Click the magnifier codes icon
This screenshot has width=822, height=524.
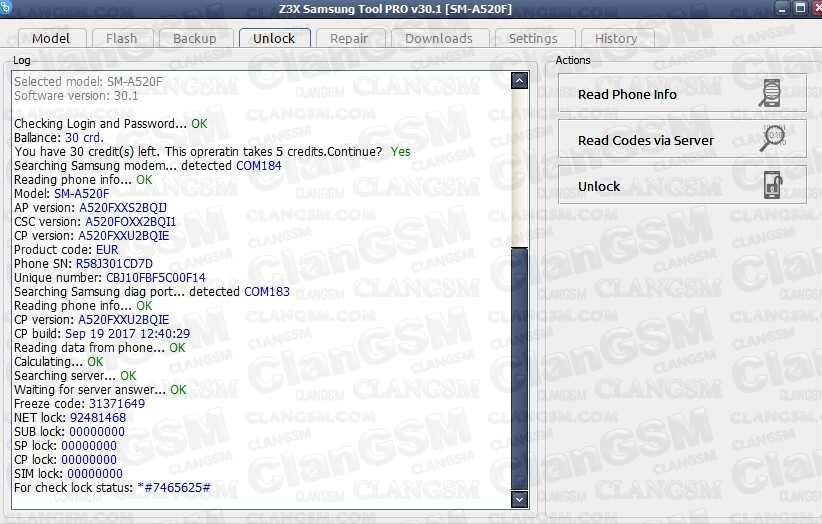[x=773, y=138]
